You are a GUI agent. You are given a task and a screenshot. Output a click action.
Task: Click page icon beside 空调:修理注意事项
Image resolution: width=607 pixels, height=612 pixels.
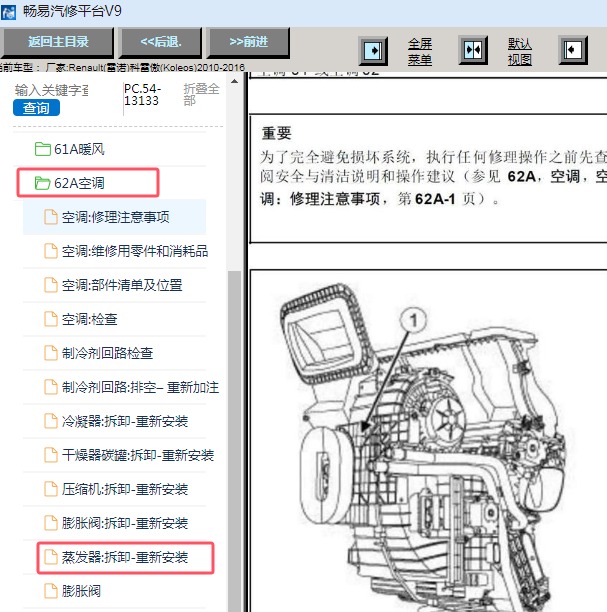point(51,217)
